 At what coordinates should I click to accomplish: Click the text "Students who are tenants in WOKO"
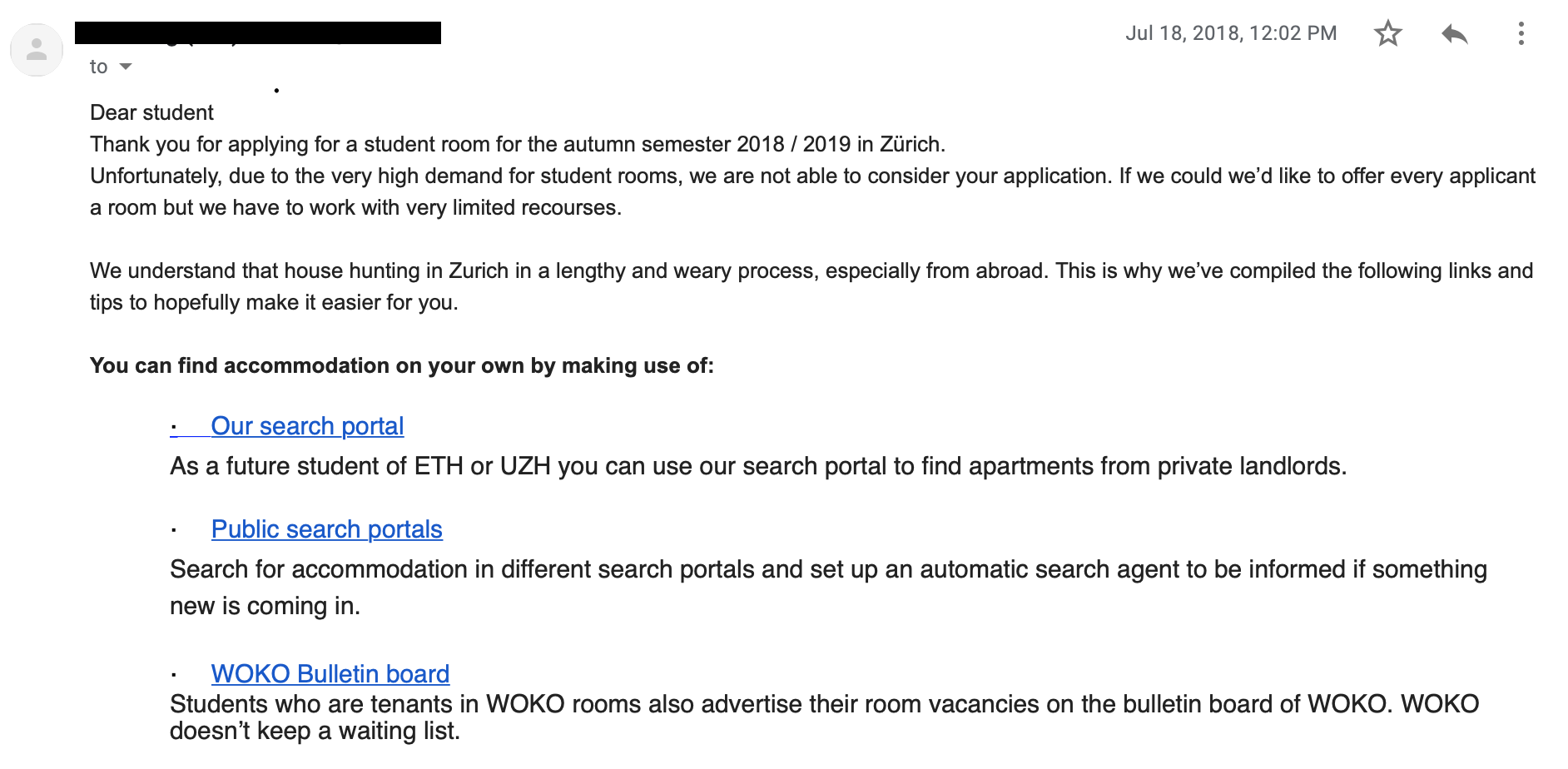(x=824, y=717)
